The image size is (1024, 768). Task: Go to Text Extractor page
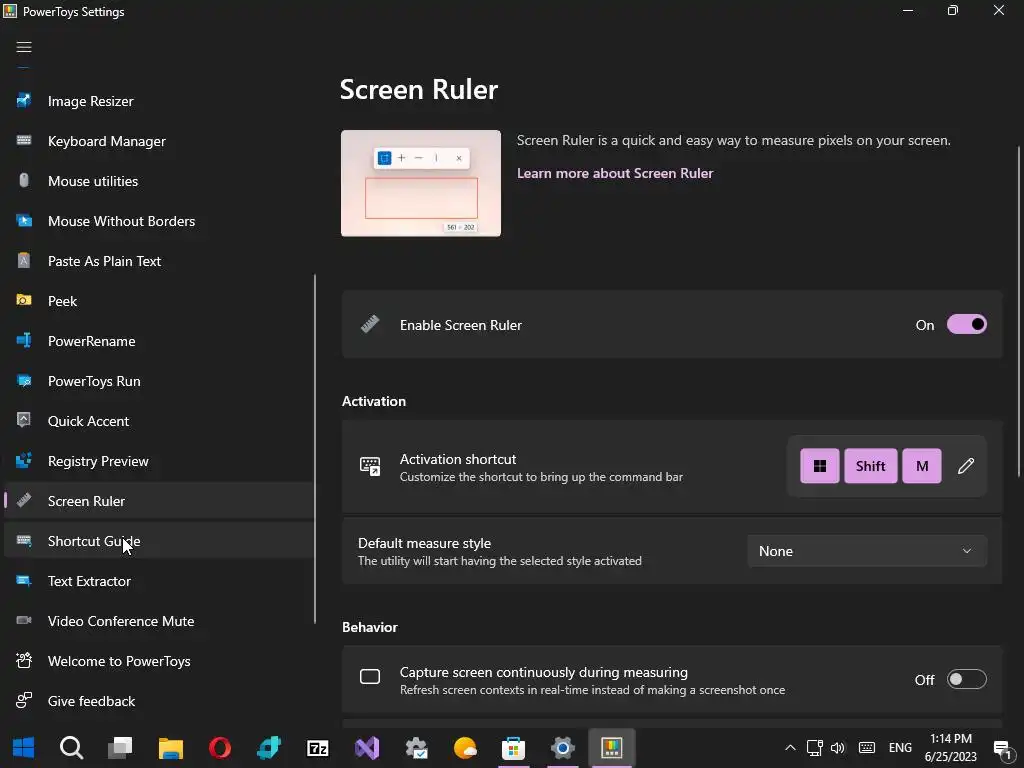(158, 581)
